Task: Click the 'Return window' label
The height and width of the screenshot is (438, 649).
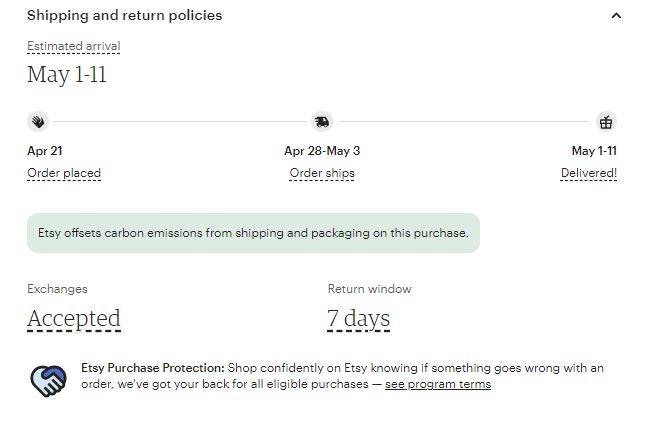Action: tap(370, 289)
